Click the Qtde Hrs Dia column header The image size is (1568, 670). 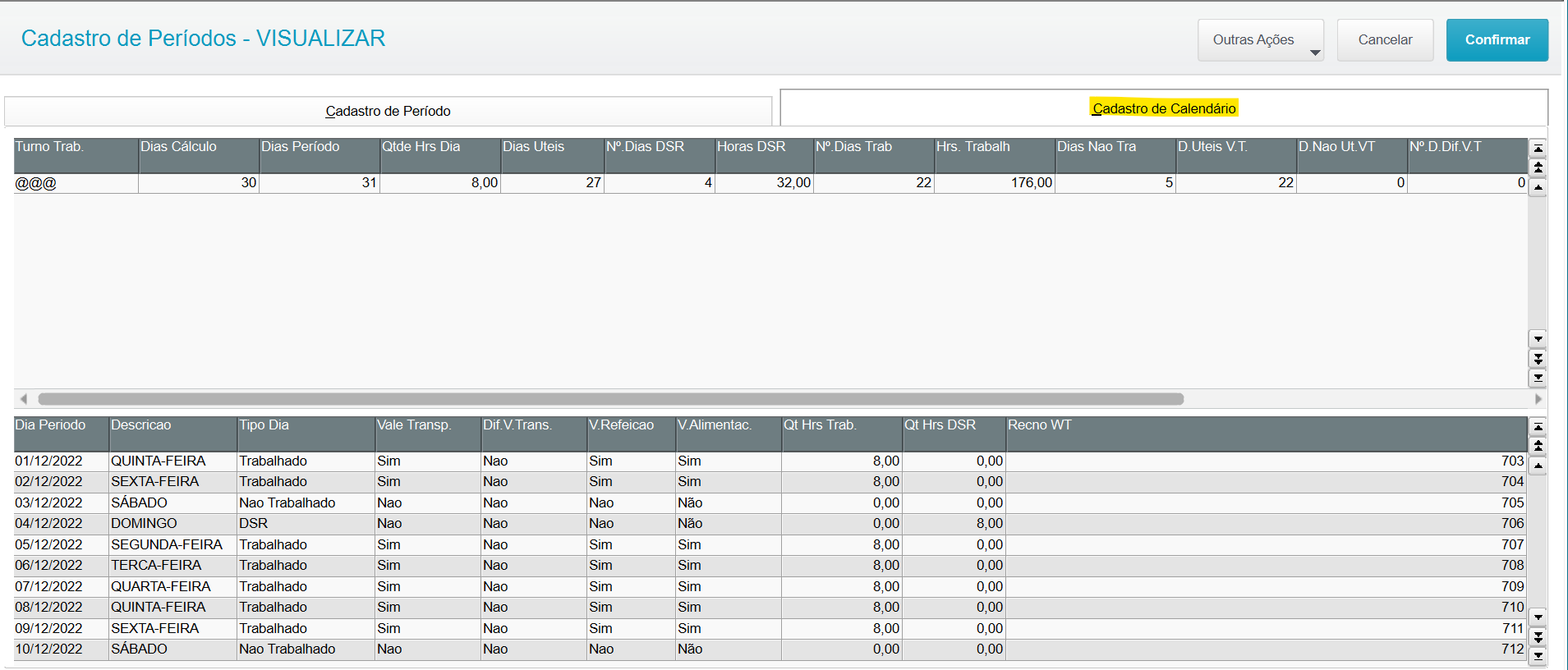[441, 155]
